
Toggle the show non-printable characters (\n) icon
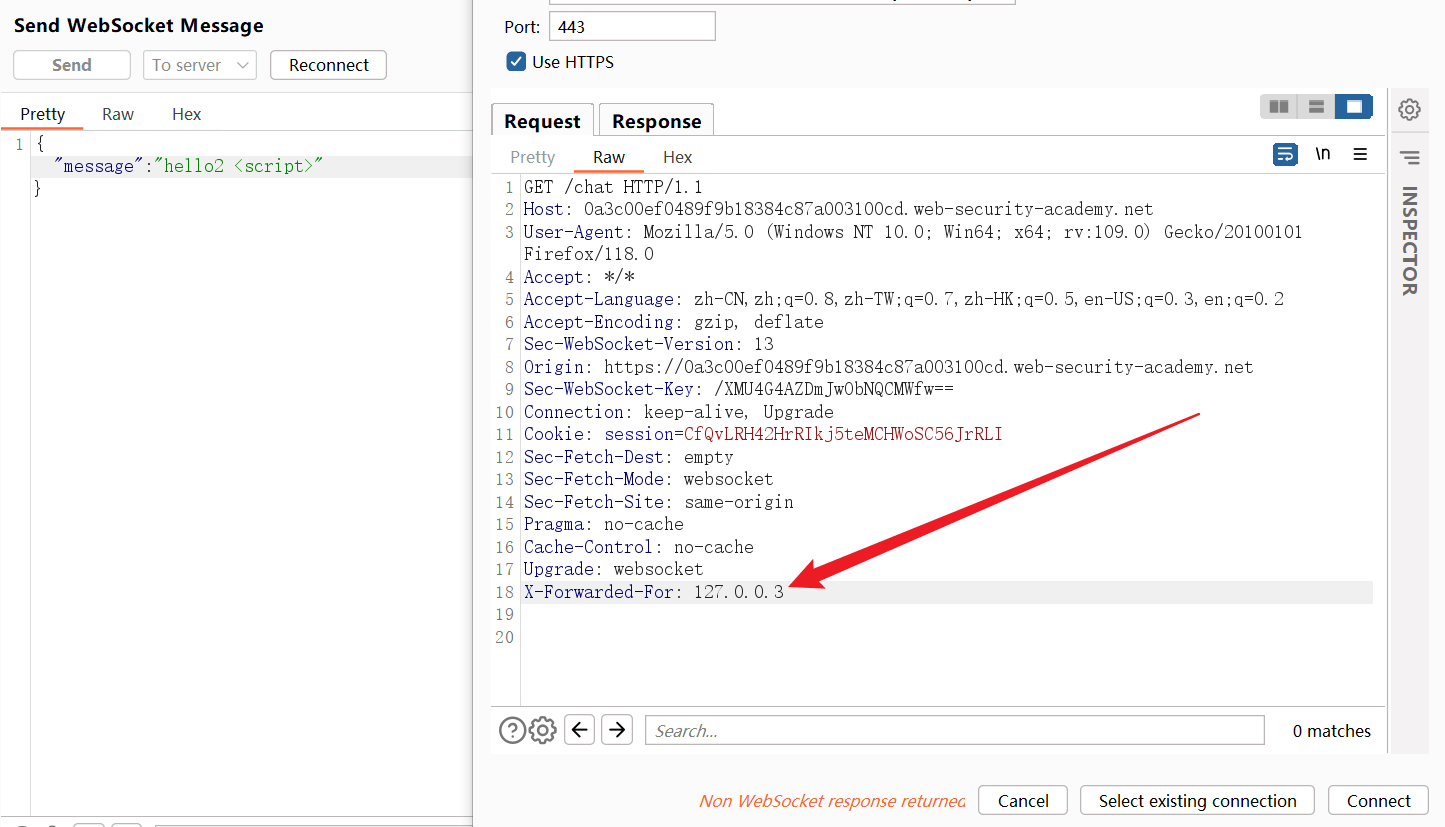(1323, 154)
